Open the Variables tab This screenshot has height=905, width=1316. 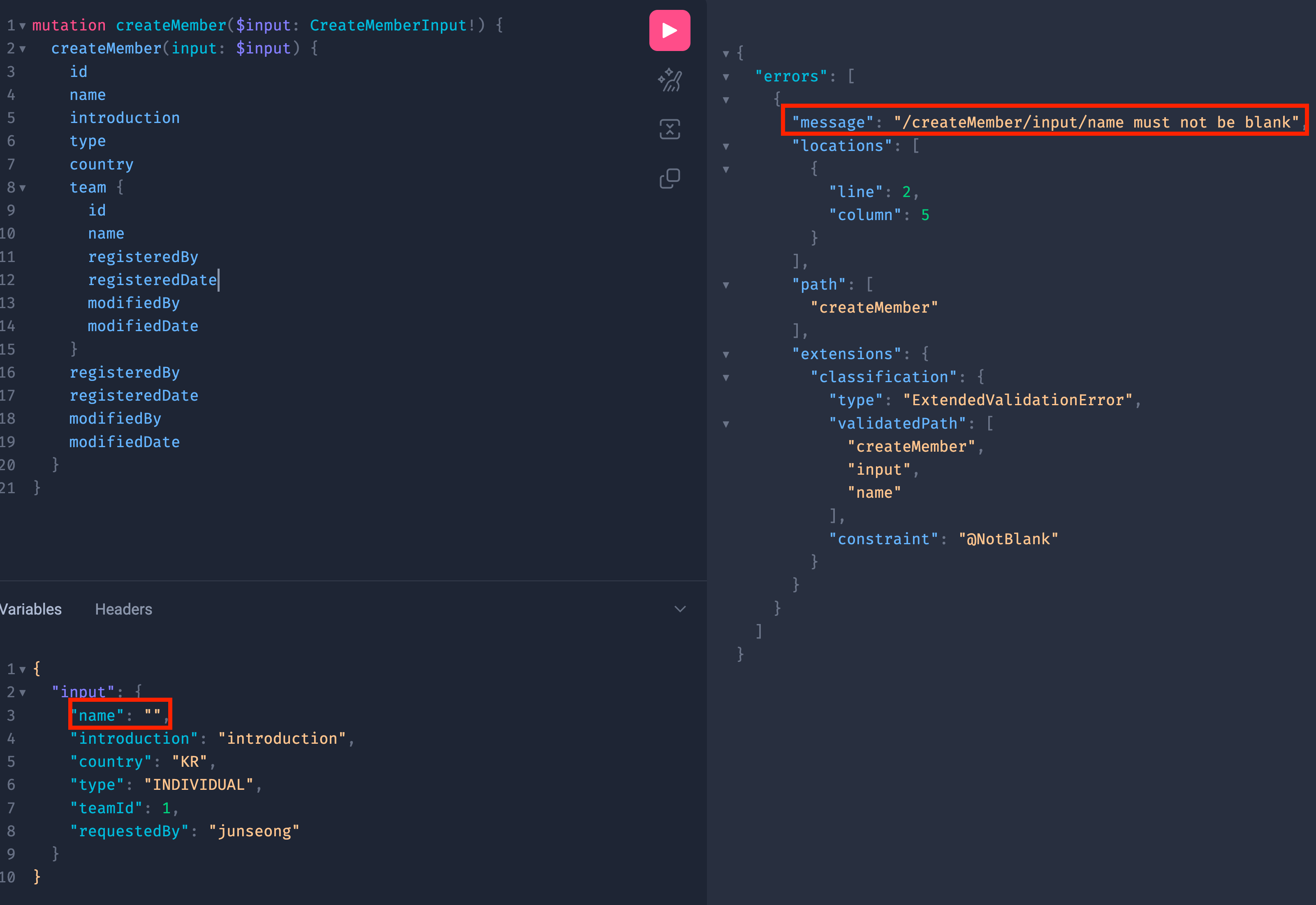pyautogui.click(x=30, y=609)
